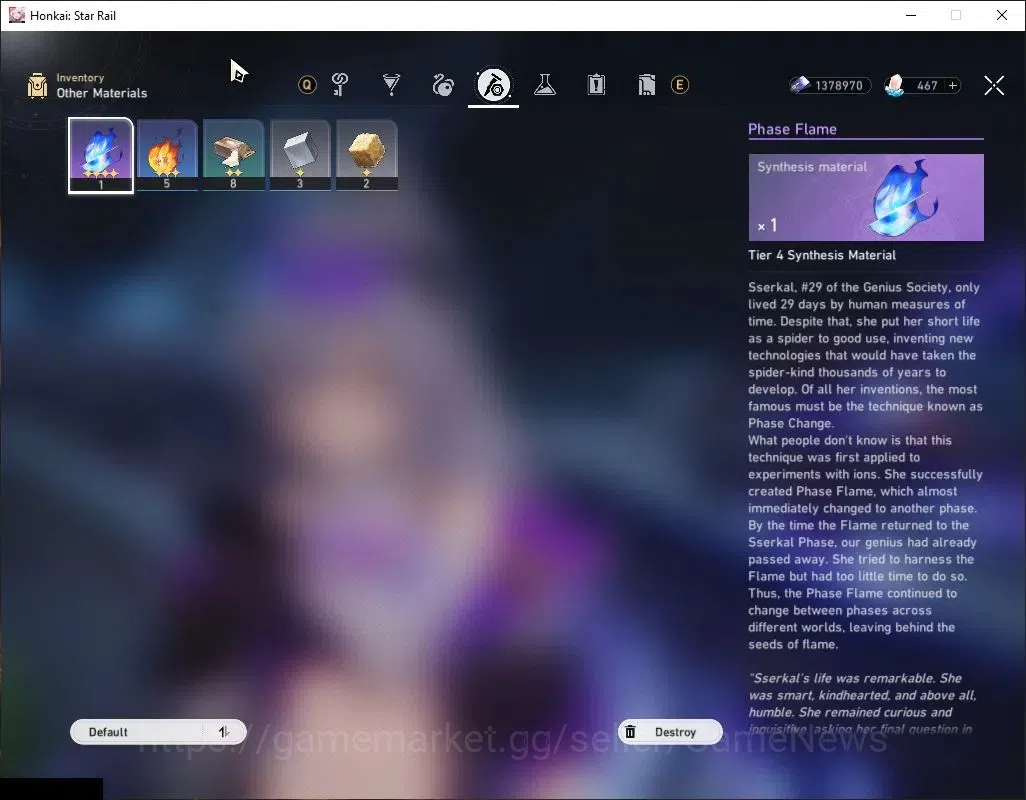The width and height of the screenshot is (1026, 800).
Task: Click the Phase Flame title text
Action: [792, 129]
